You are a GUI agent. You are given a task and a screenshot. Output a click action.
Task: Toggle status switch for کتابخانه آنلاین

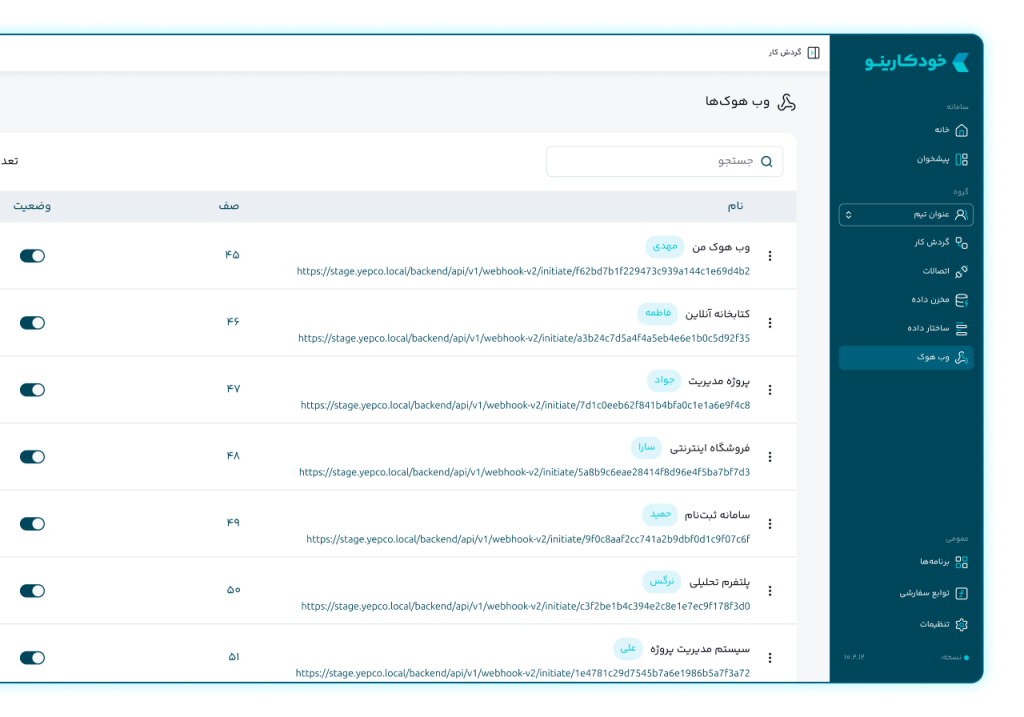[32, 323]
